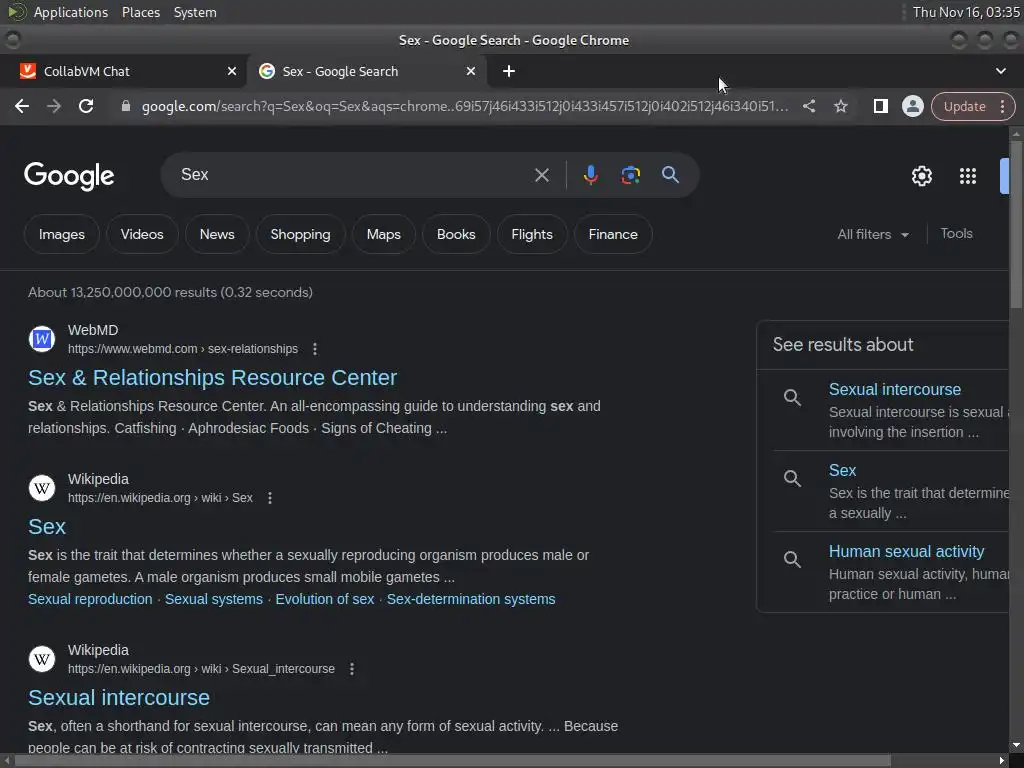Open the Places menu
Image resolution: width=1024 pixels, height=768 pixels.
pos(140,12)
